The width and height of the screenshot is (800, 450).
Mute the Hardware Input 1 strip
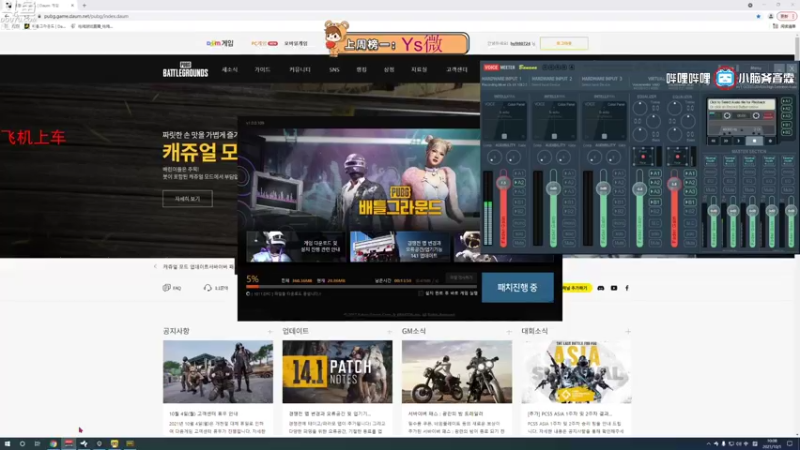(519, 243)
